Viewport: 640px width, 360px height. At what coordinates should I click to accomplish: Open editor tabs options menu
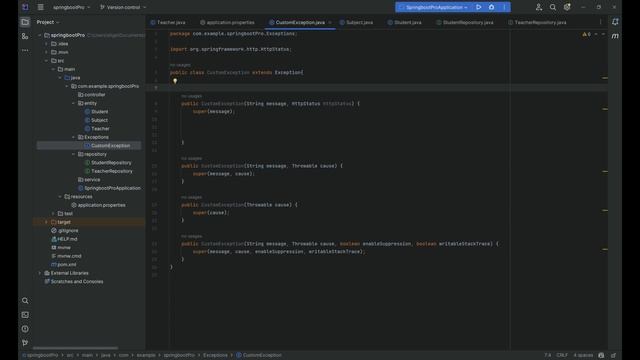[x=600, y=22]
